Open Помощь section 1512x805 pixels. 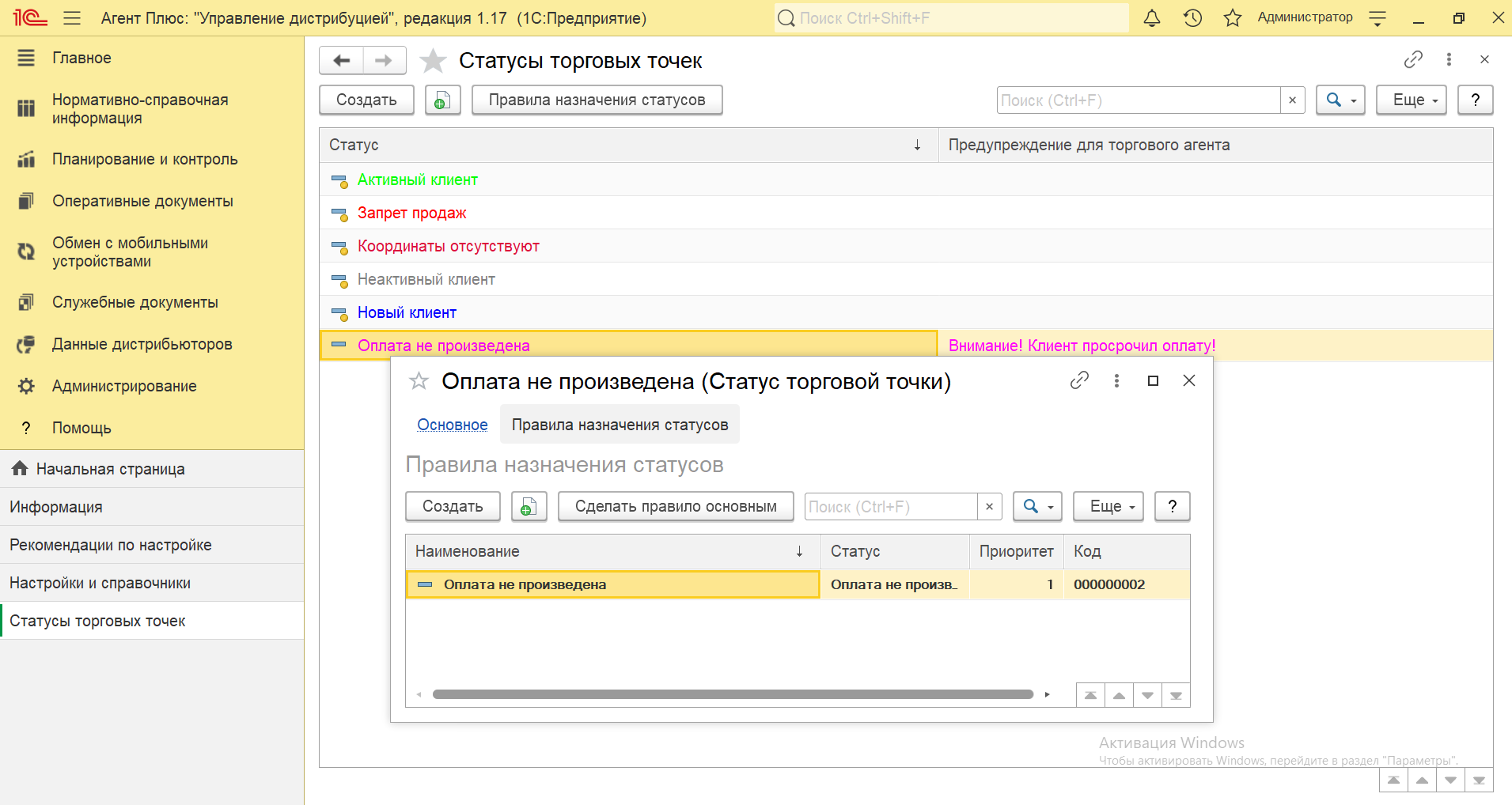click(152, 428)
